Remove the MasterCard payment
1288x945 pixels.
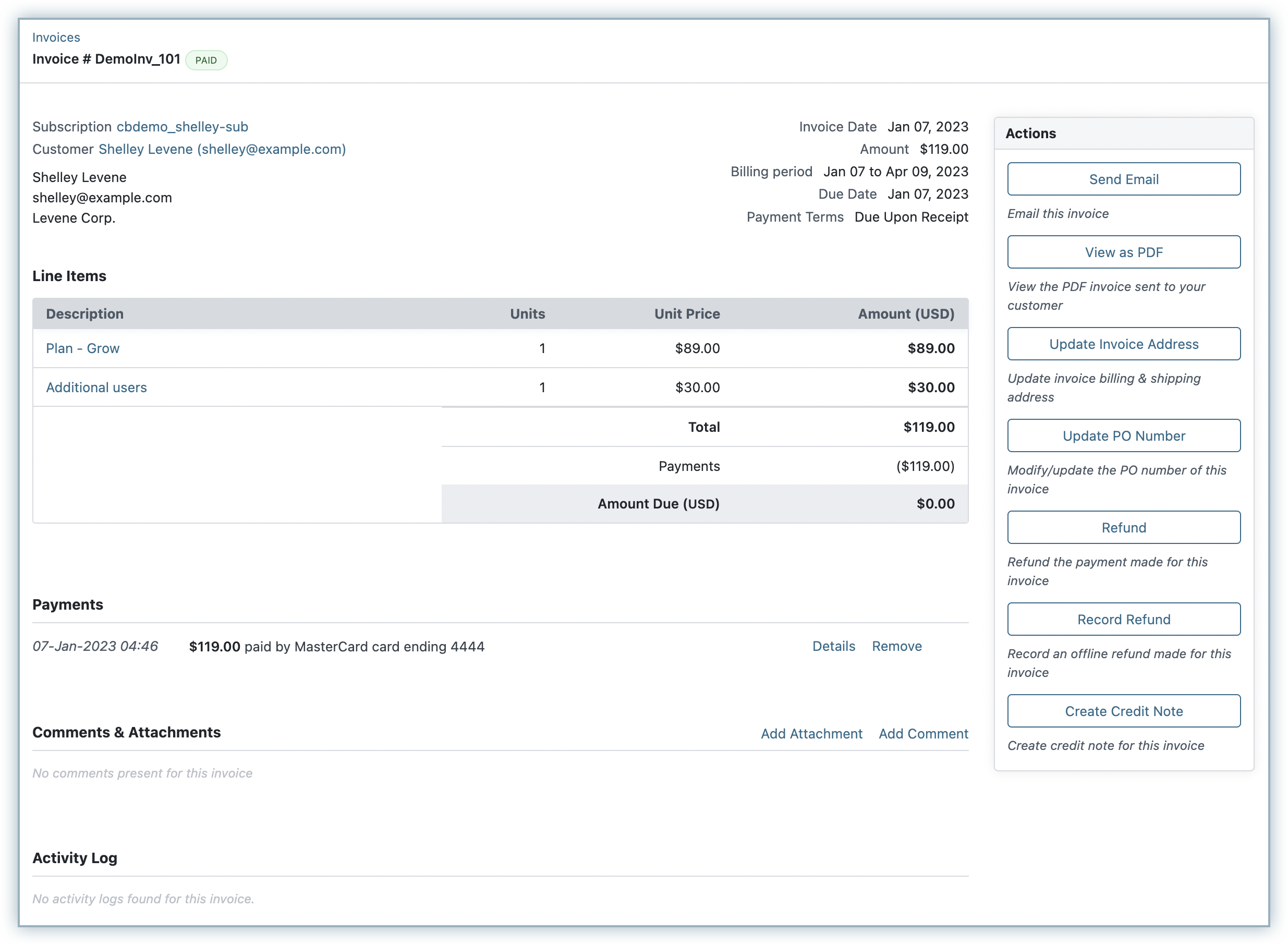tap(896, 646)
